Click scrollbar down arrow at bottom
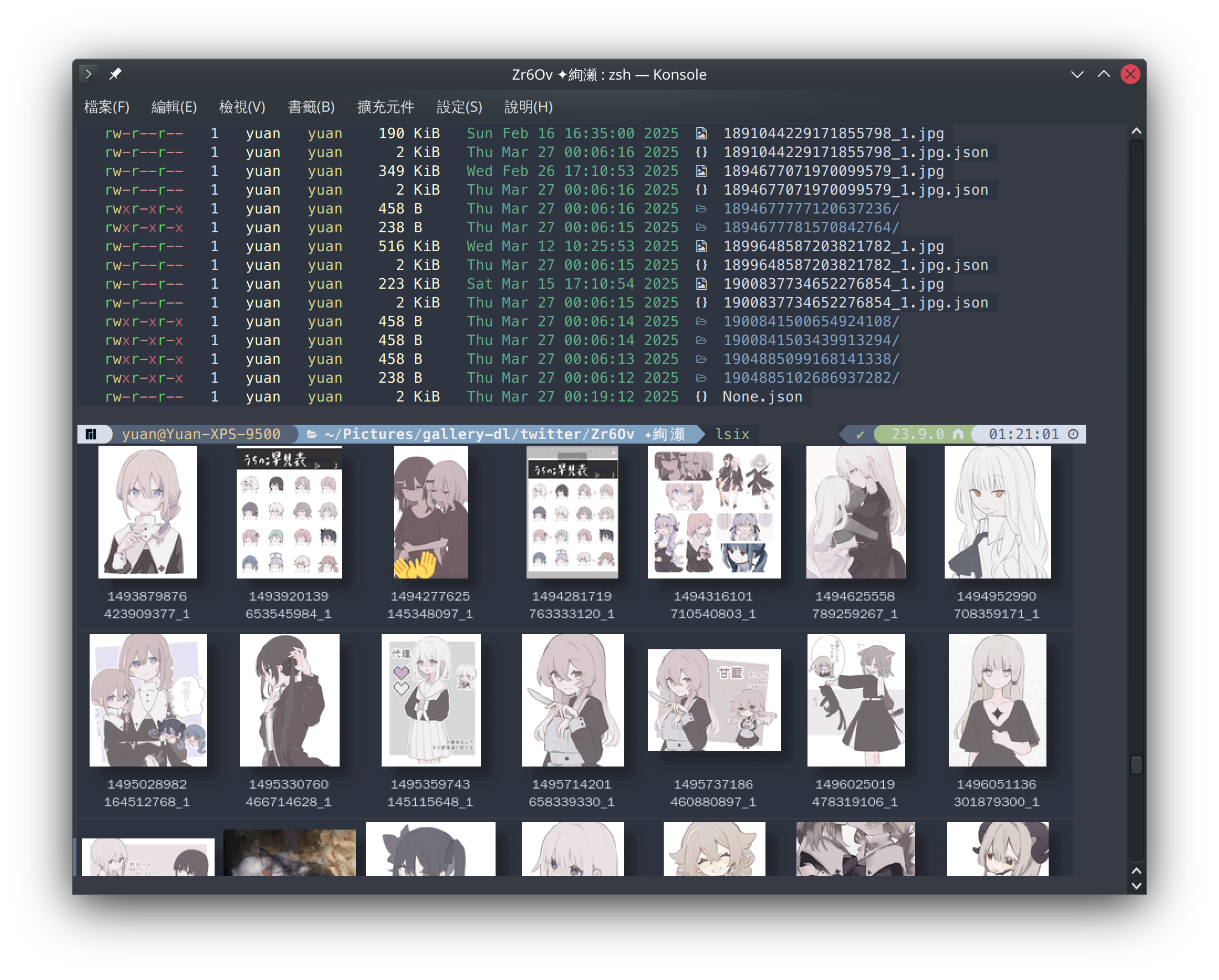Screen dimensions: 1219x980 1137,885
